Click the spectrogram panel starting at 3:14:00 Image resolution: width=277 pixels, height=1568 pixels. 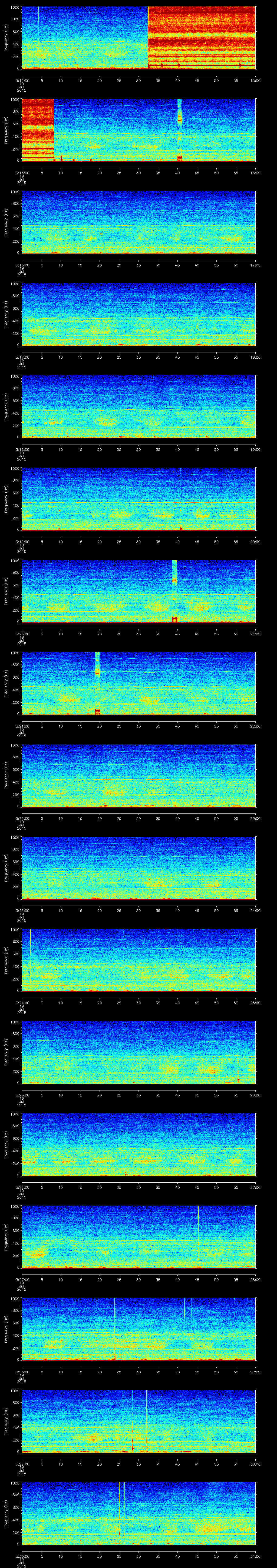[139, 38]
